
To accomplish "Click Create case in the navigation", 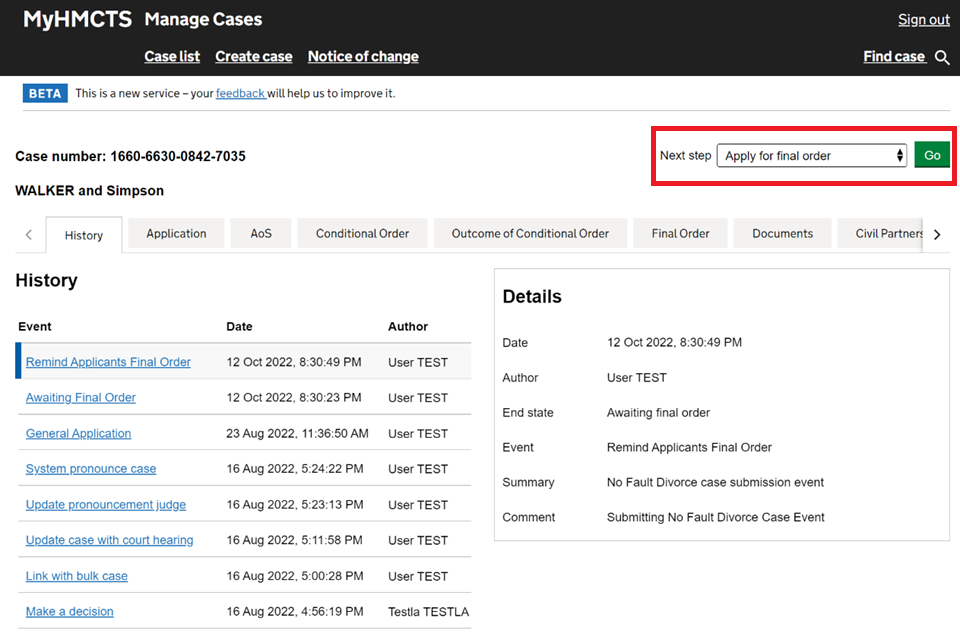I will coord(254,57).
